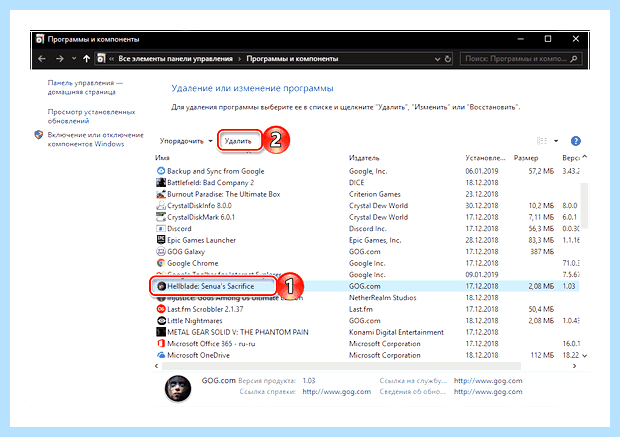Expand view options dropdown arrow
Viewport: 620px width, 437px height.
(556, 141)
